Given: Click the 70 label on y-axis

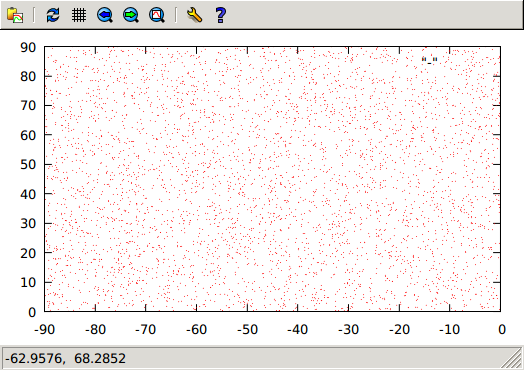Looking at the screenshot, I should pyautogui.click(x=28, y=106).
